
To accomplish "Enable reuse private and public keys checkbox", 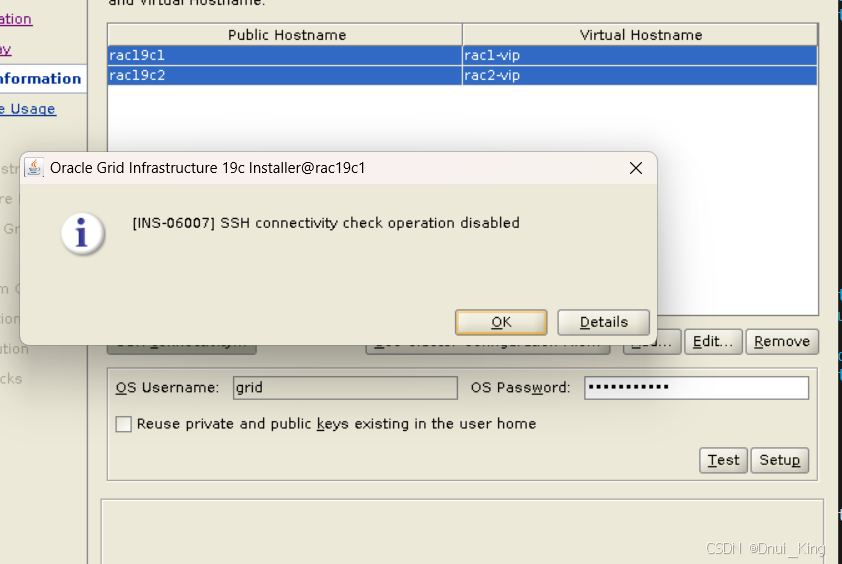I will [124, 424].
